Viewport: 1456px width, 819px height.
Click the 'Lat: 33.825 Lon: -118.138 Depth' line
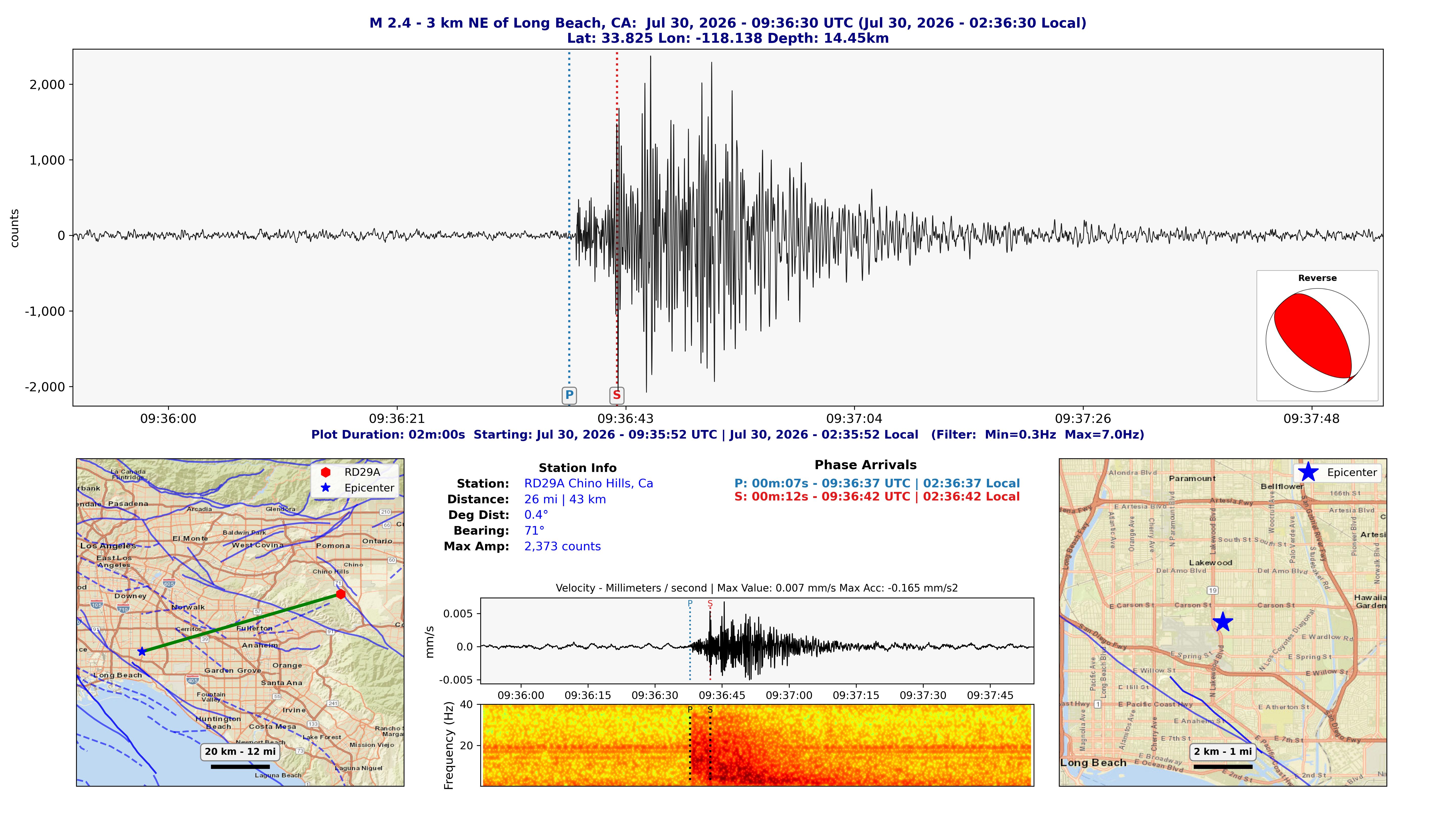tap(728, 38)
